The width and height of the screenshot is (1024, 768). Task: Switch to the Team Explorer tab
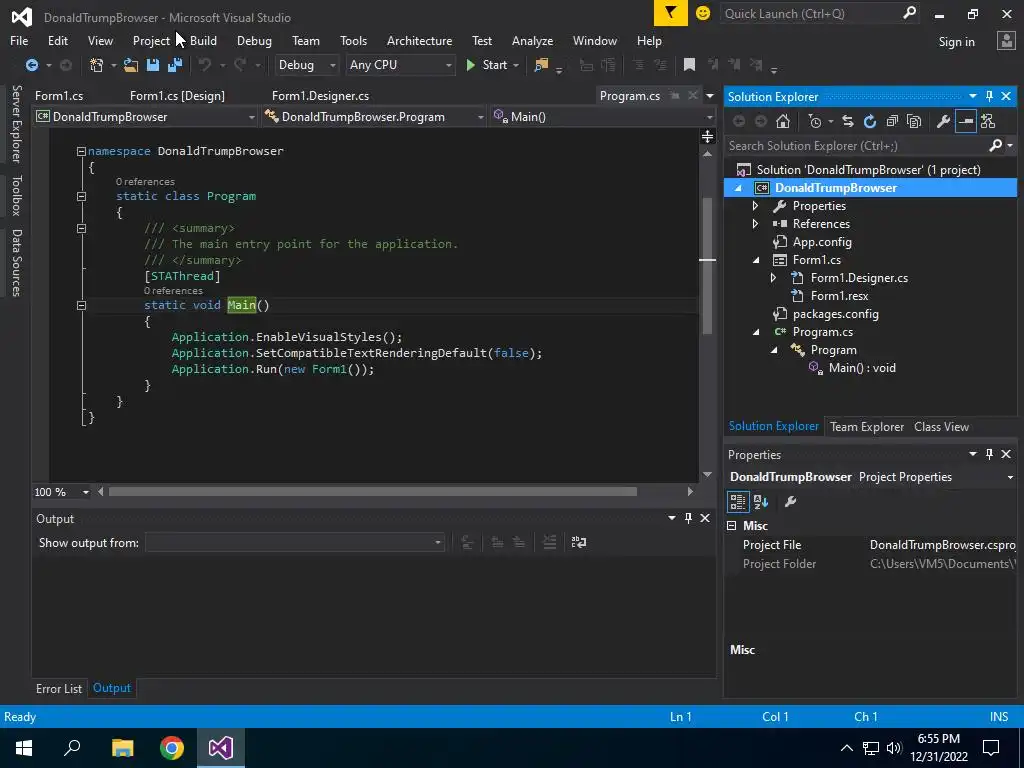pos(867,427)
